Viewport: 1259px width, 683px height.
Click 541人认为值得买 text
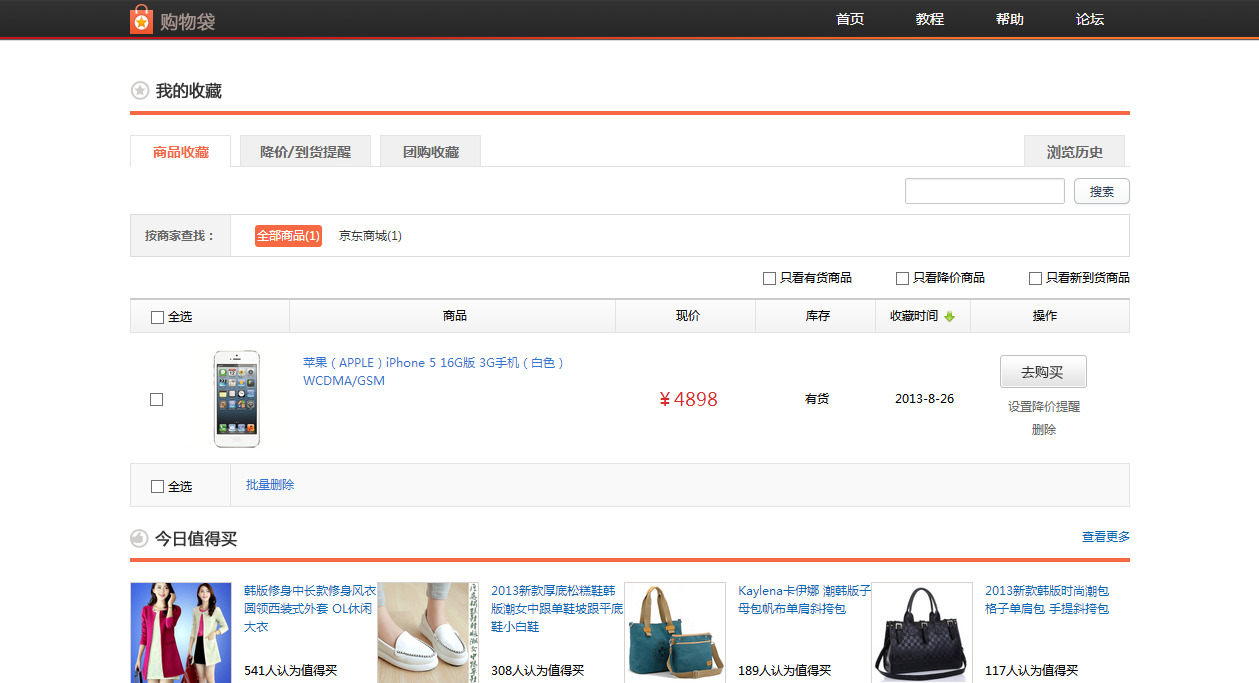[x=291, y=671]
